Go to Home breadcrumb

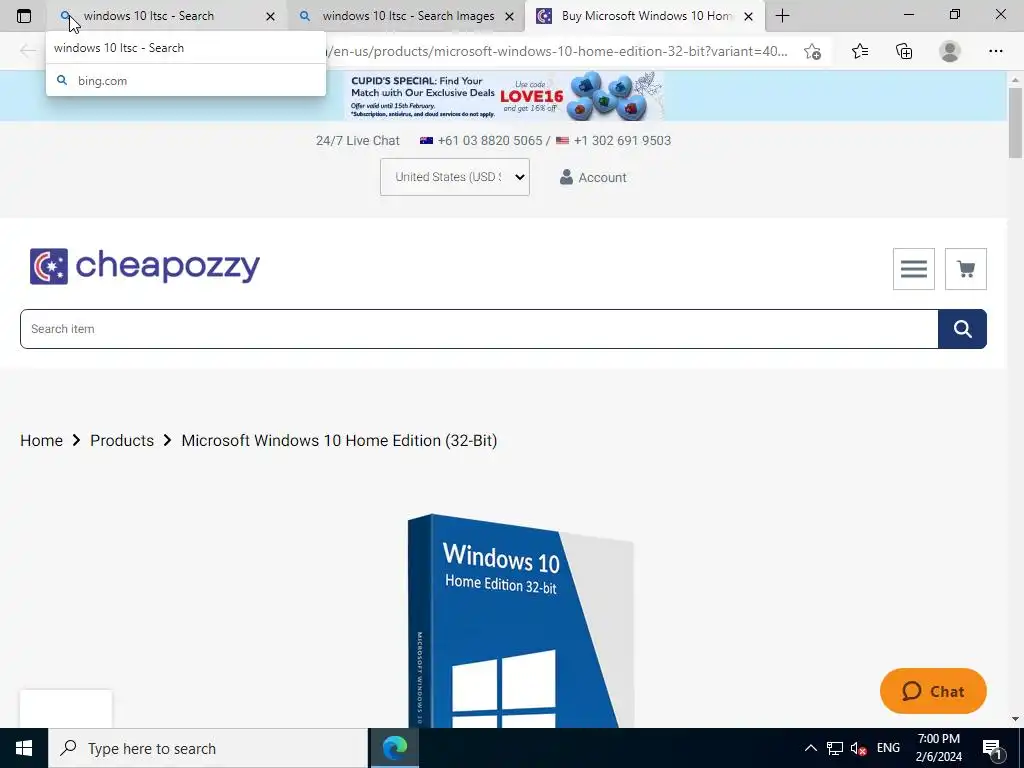click(x=41, y=440)
